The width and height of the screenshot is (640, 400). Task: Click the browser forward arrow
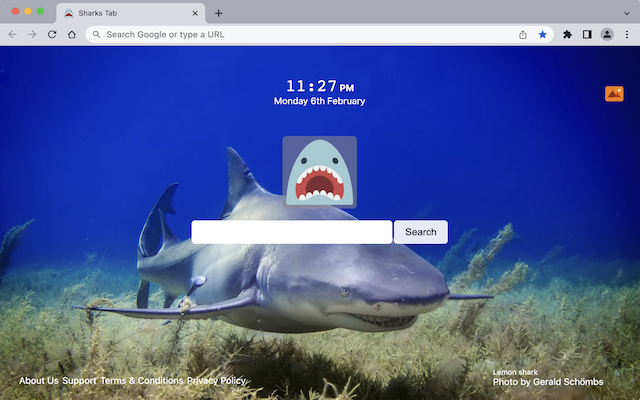32,35
